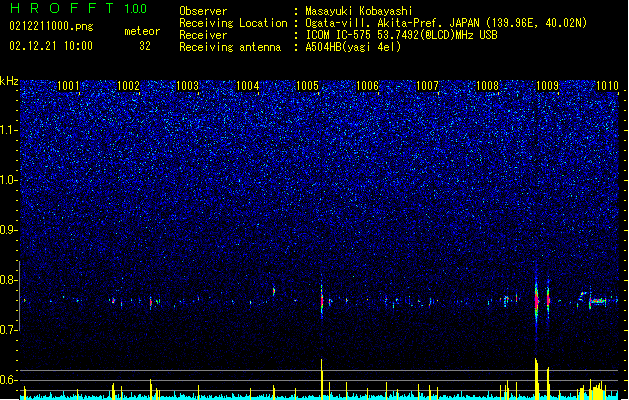The image size is (629, 400).
Task: Click the Receiver label
Action: point(203,35)
